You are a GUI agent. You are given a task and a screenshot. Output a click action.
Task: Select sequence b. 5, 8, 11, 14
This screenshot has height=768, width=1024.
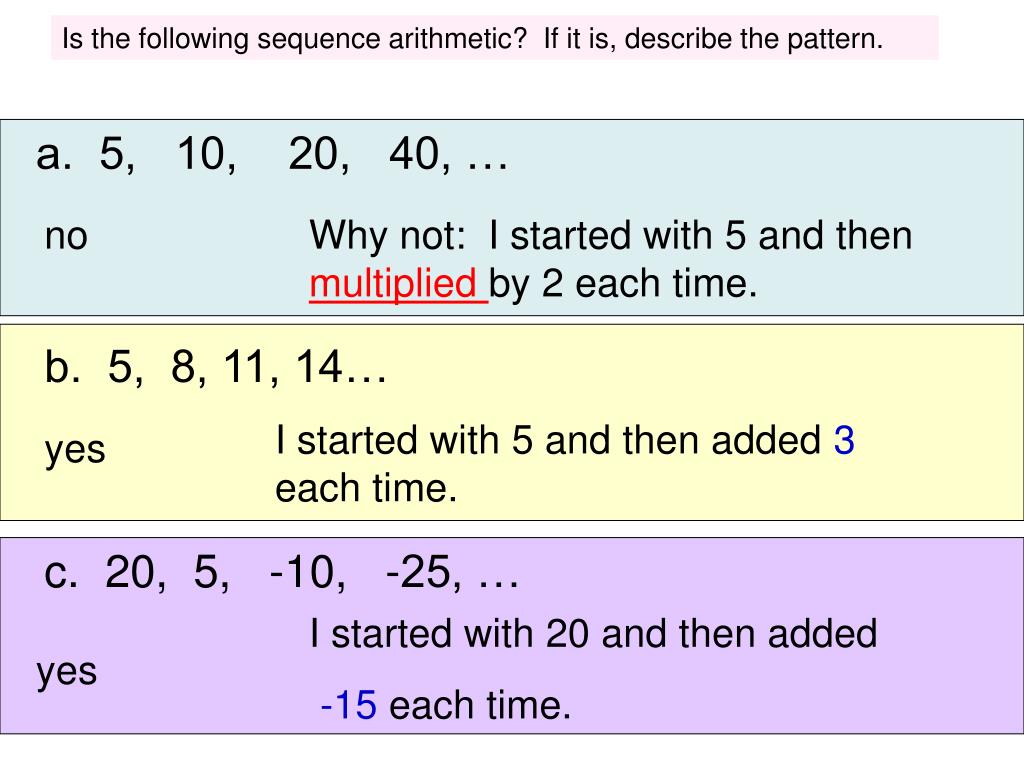[x=216, y=366]
